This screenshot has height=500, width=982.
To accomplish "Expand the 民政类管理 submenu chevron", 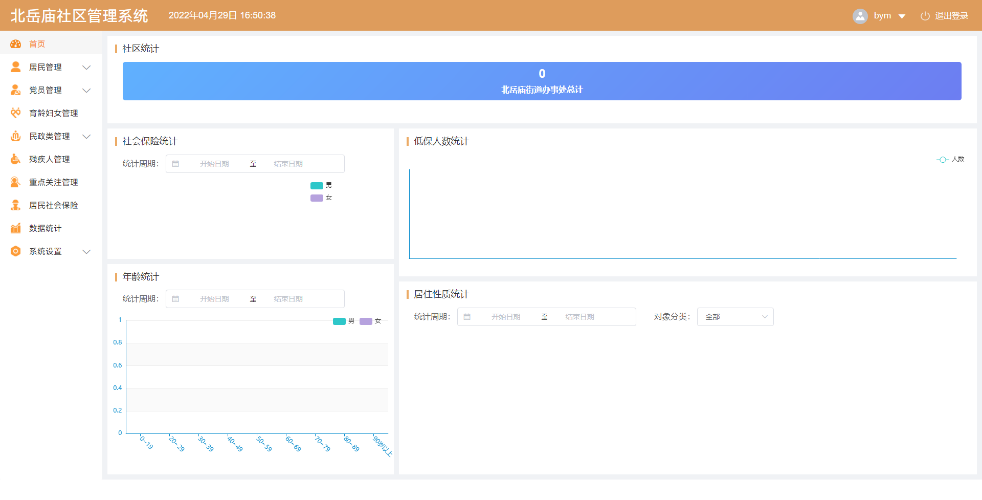I will coord(86,136).
